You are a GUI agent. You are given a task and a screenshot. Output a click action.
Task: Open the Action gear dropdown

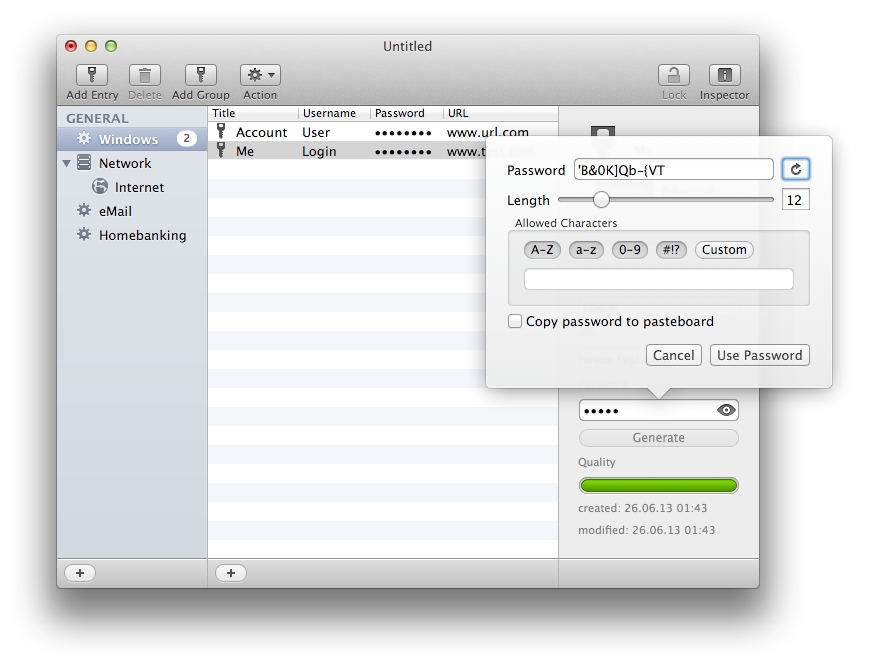(260, 75)
